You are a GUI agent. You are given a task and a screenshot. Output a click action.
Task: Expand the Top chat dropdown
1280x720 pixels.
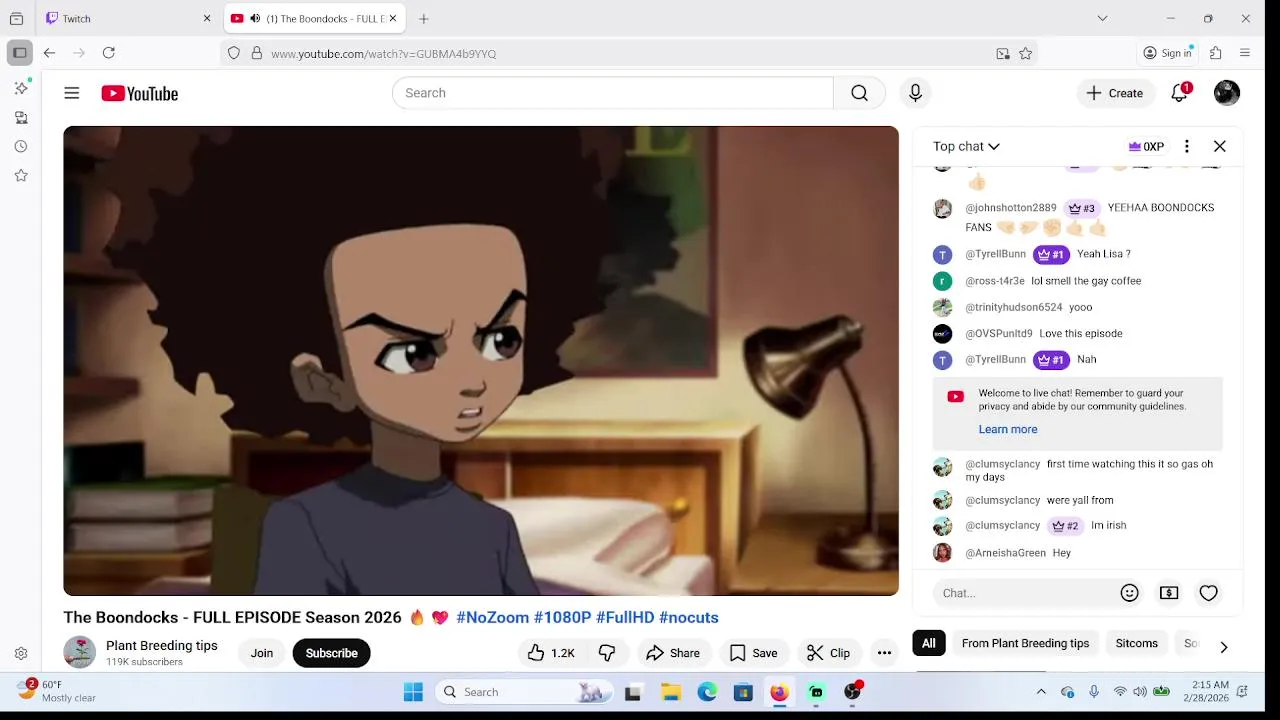pos(966,146)
